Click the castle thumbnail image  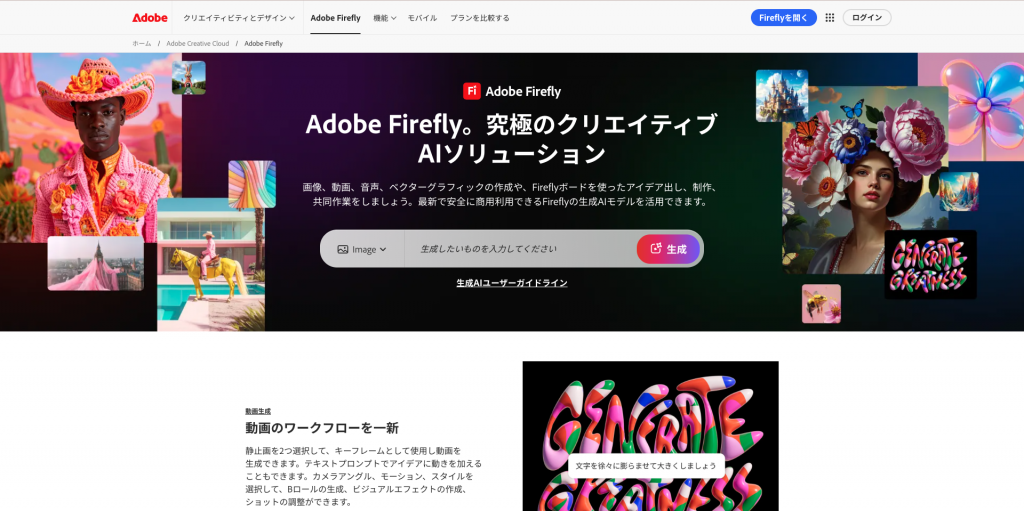[782, 95]
